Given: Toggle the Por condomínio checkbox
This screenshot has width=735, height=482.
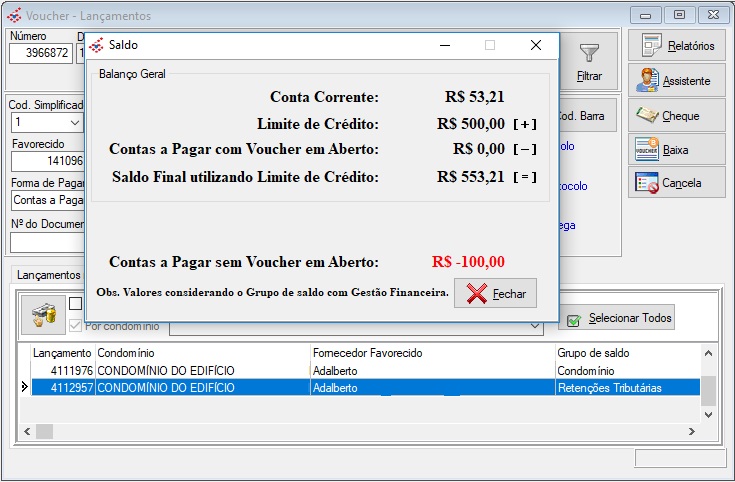Looking at the screenshot, I should [76, 325].
